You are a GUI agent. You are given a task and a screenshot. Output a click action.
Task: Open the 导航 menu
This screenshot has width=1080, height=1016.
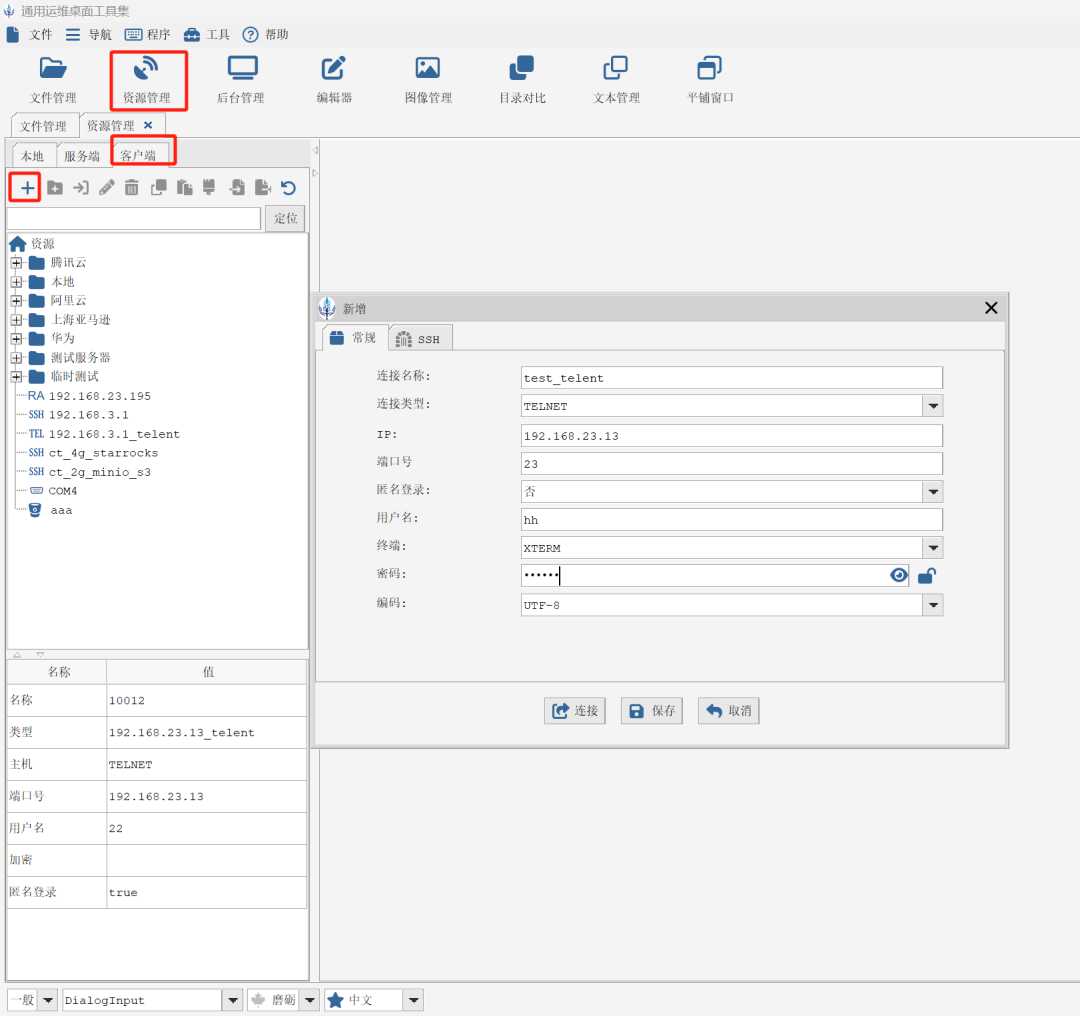coord(89,34)
